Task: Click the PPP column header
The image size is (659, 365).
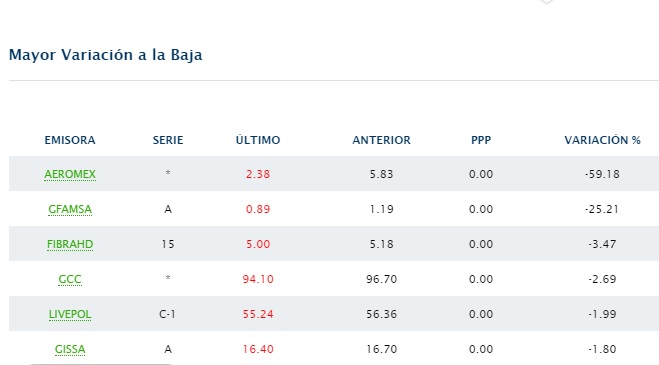Action: (481, 140)
